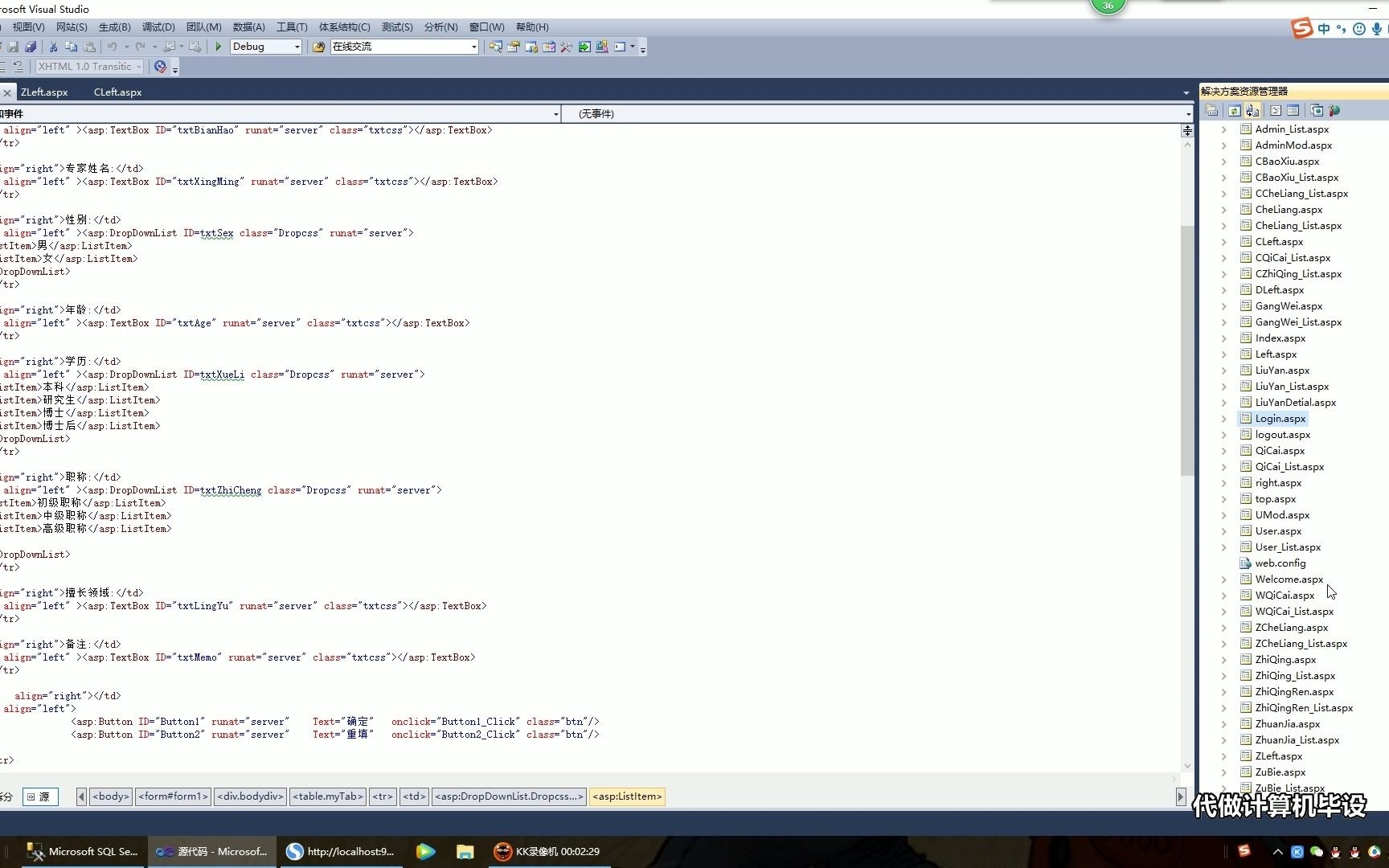The width and height of the screenshot is (1389, 868).
Task: Select the <div.bodydiv> tag navigator button
Action: pos(250,796)
